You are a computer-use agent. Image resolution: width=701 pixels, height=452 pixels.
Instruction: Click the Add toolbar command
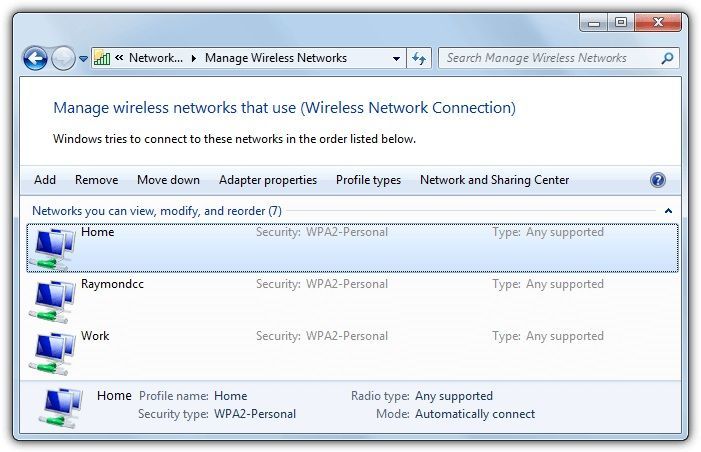(x=45, y=180)
